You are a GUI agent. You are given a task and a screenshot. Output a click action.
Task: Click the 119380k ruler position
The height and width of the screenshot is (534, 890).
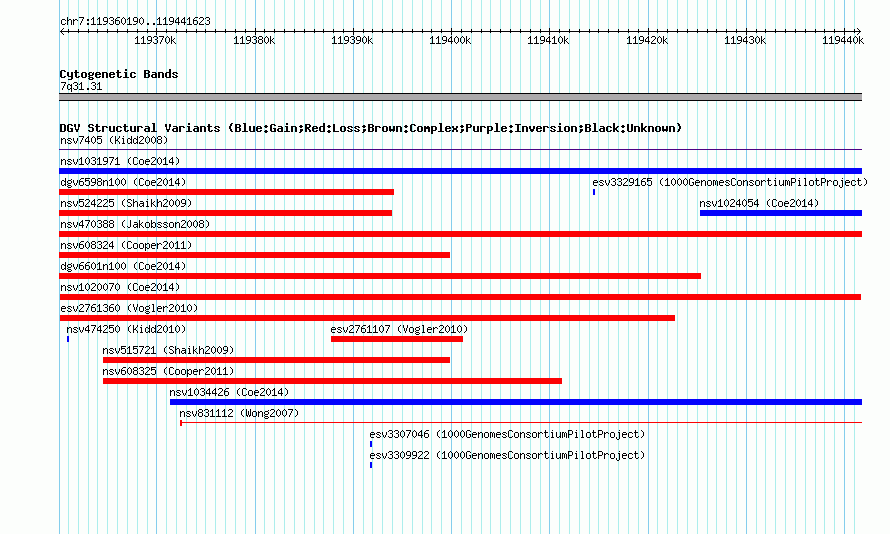pos(254,40)
